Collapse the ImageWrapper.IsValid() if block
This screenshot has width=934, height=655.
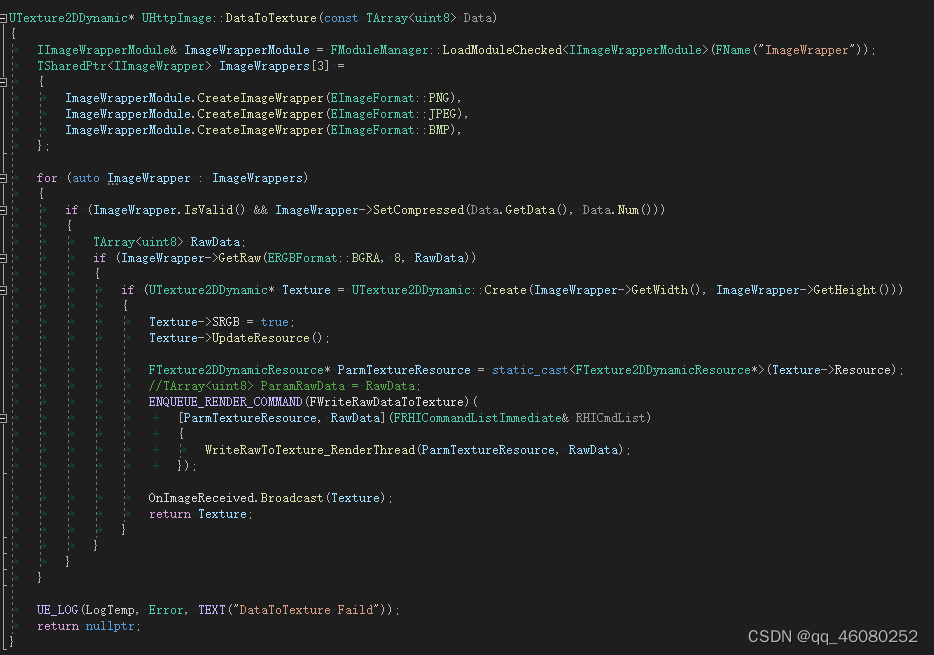coord(6,210)
